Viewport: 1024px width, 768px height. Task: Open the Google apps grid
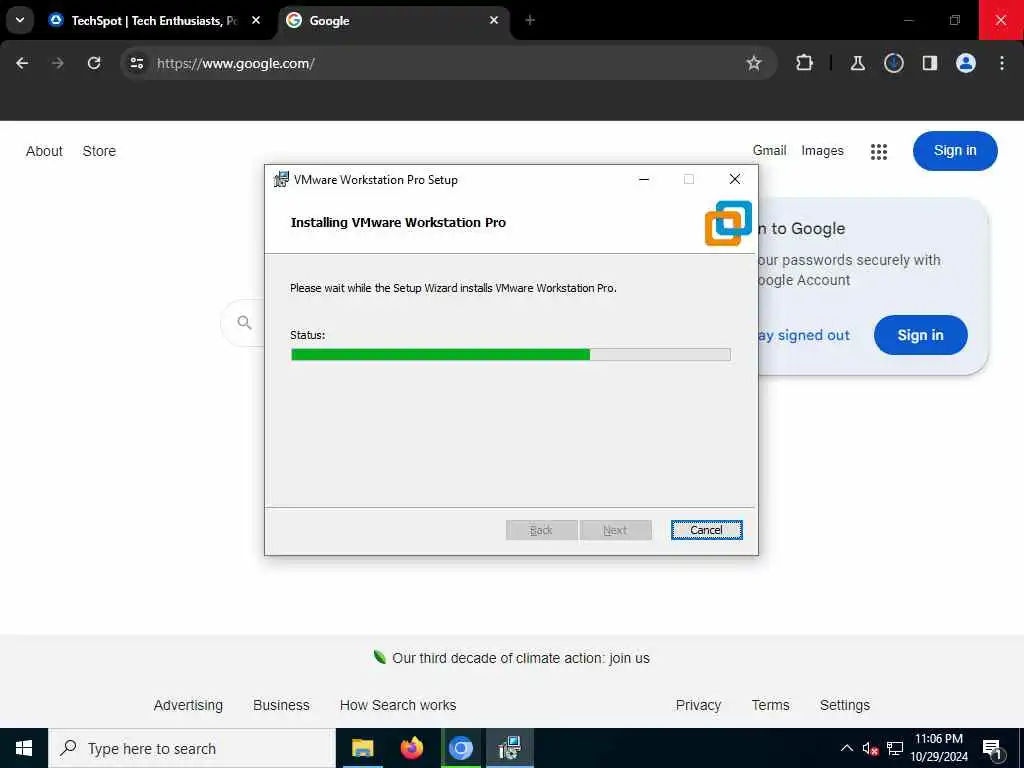(x=879, y=152)
